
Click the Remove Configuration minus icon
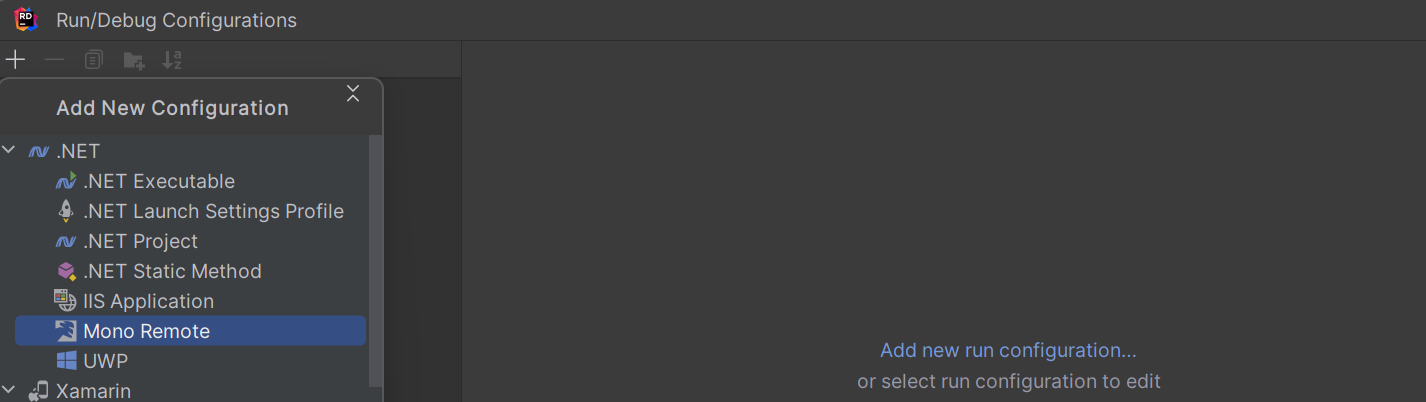54,60
